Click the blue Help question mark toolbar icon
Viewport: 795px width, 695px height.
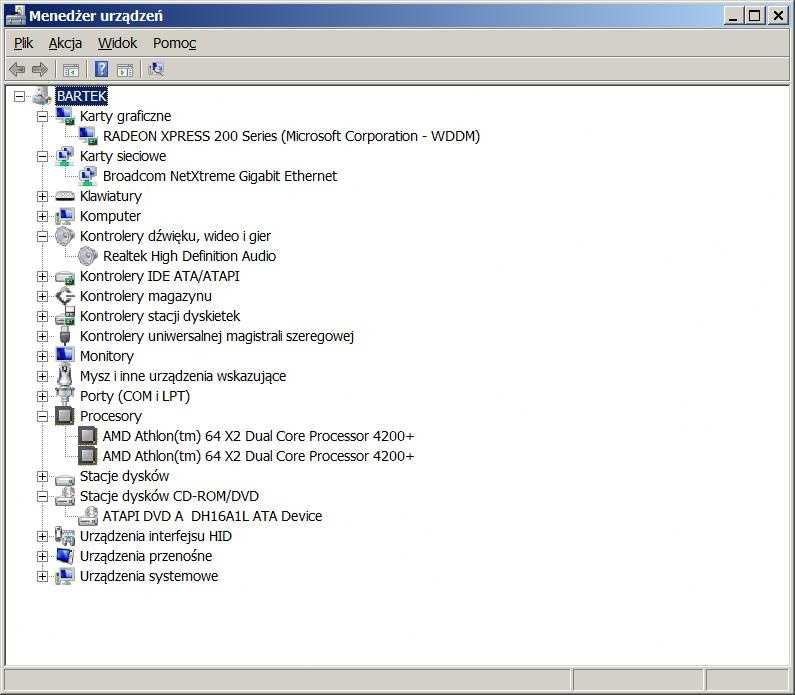(101, 69)
